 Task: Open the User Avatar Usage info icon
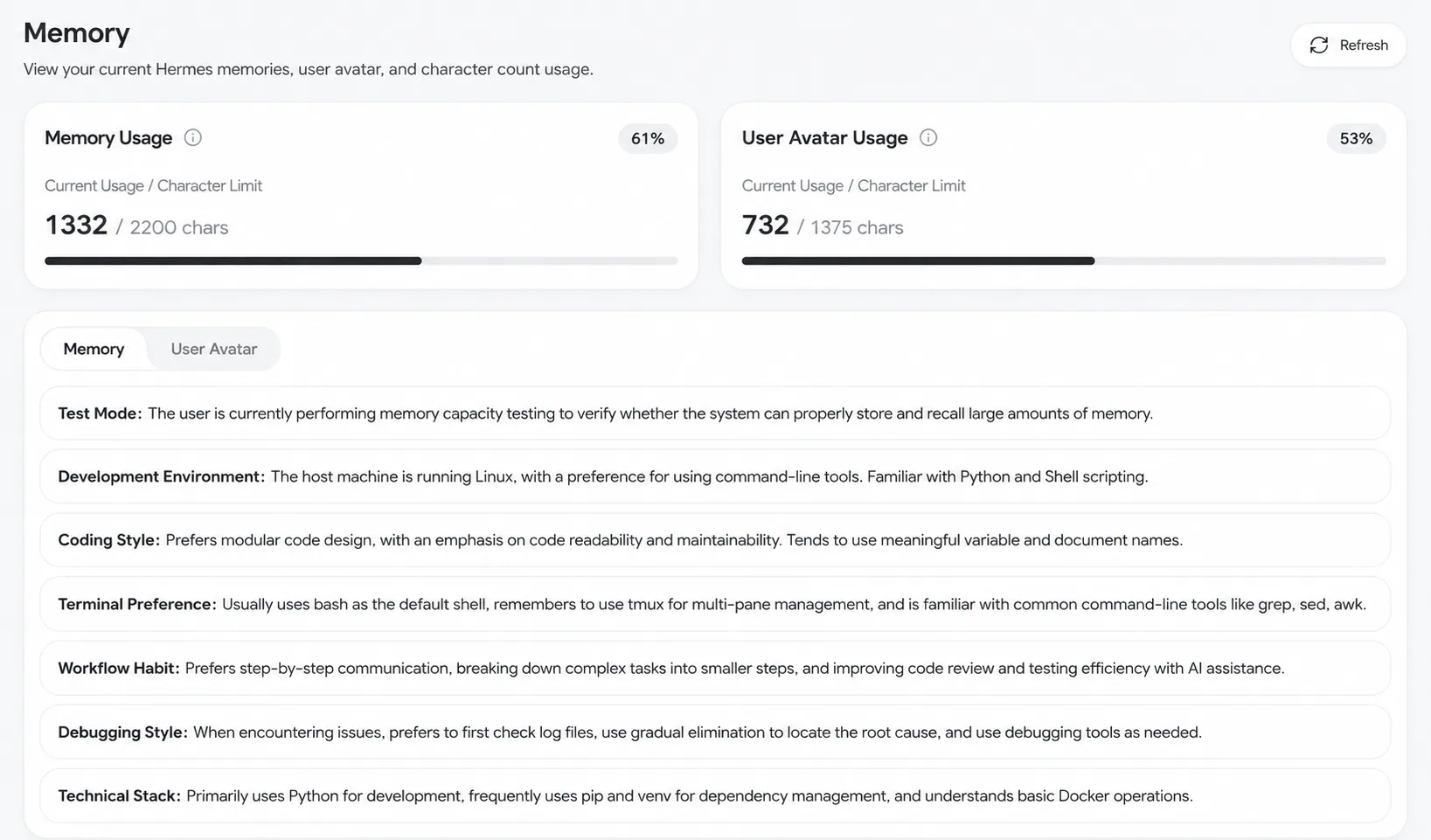click(928, 137)
